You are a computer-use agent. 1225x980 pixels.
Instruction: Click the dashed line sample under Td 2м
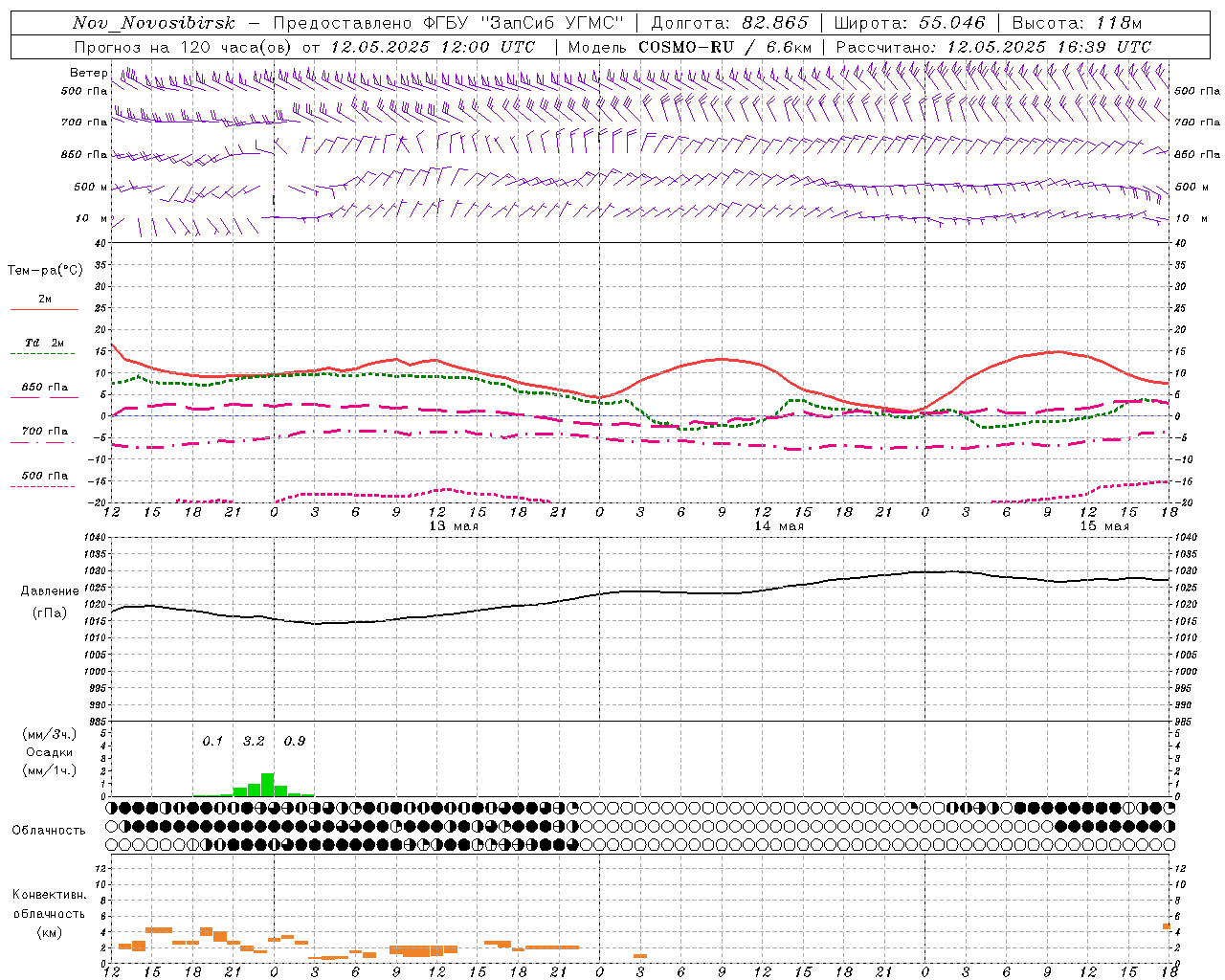(42, 354)
